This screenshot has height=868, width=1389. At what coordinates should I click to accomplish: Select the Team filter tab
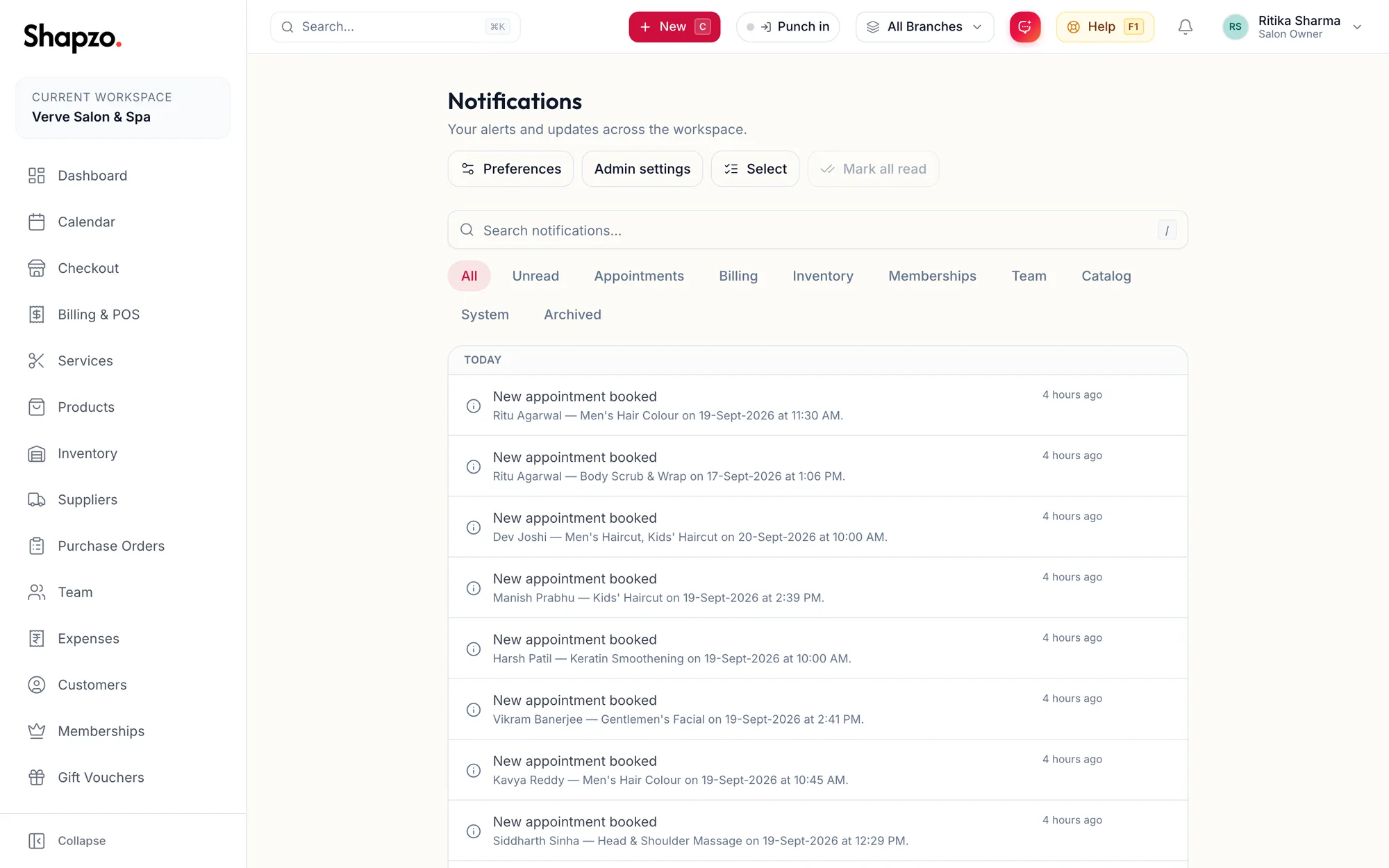(1029, 276)
